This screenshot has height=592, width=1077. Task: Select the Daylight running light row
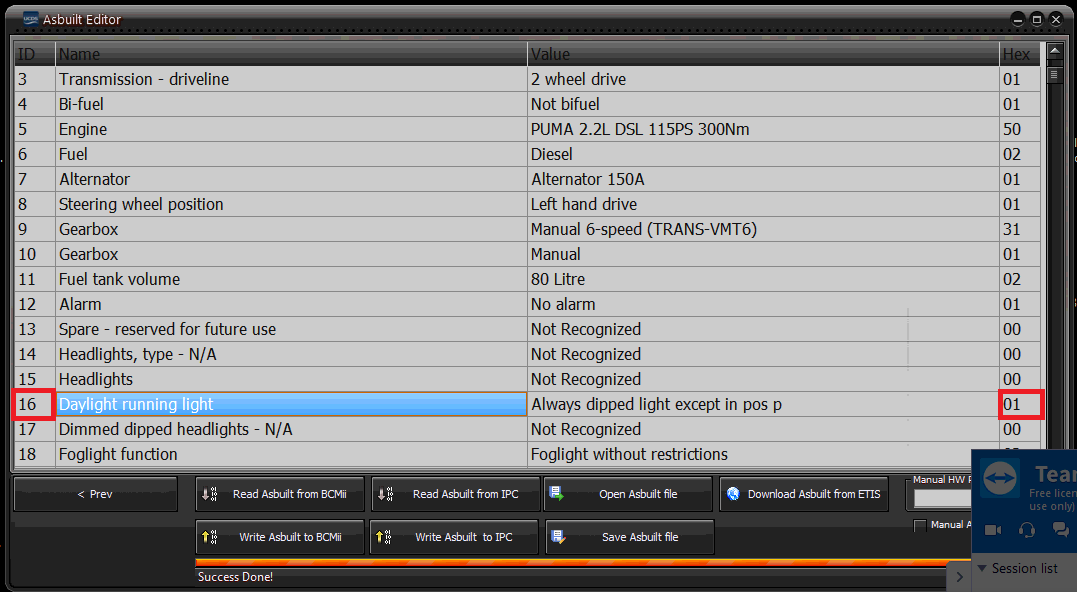pos(291,404)
